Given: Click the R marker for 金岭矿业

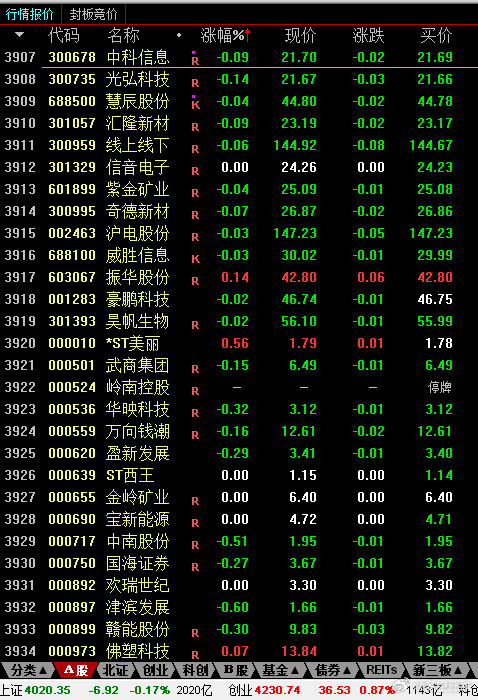Looking at the screenshot, I should point(195,501).
